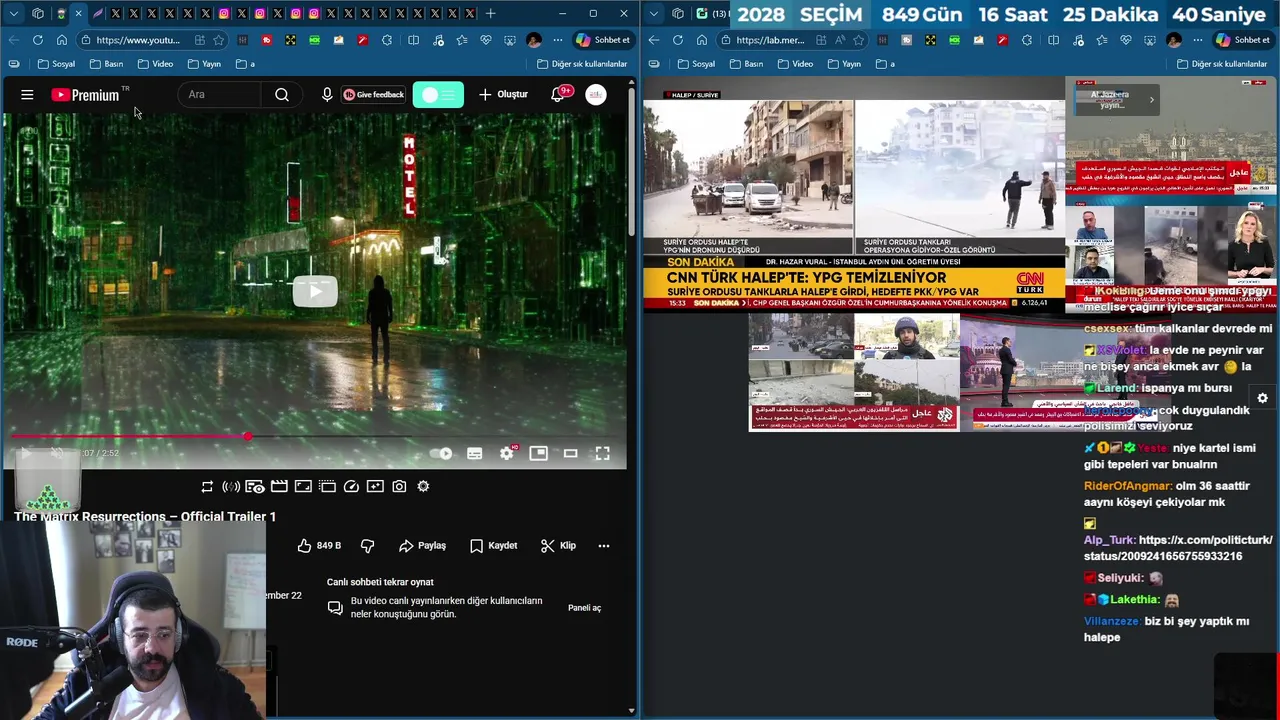Screen dimensions: 1280x720
Task: Click the Give feedback button
Action: 374,95
